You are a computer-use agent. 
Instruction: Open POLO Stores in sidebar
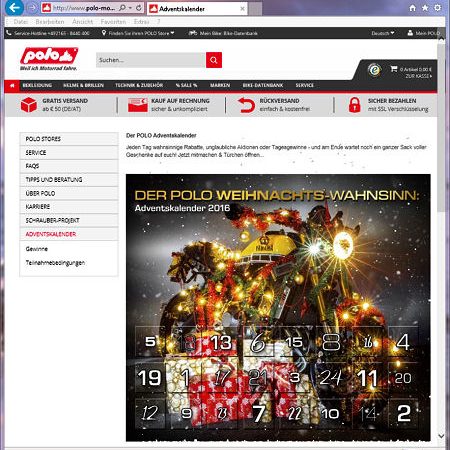[69, 139]
